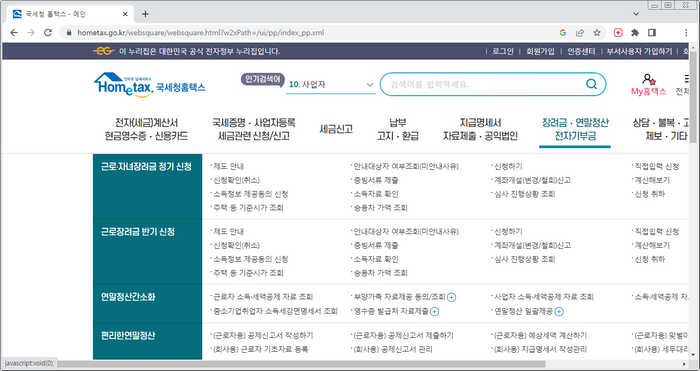Image resolution: width=700 pixels, height=371 pixels.
Task: Click 증빙서류 제출 under 반기 신청
Action: click(376, 246)
